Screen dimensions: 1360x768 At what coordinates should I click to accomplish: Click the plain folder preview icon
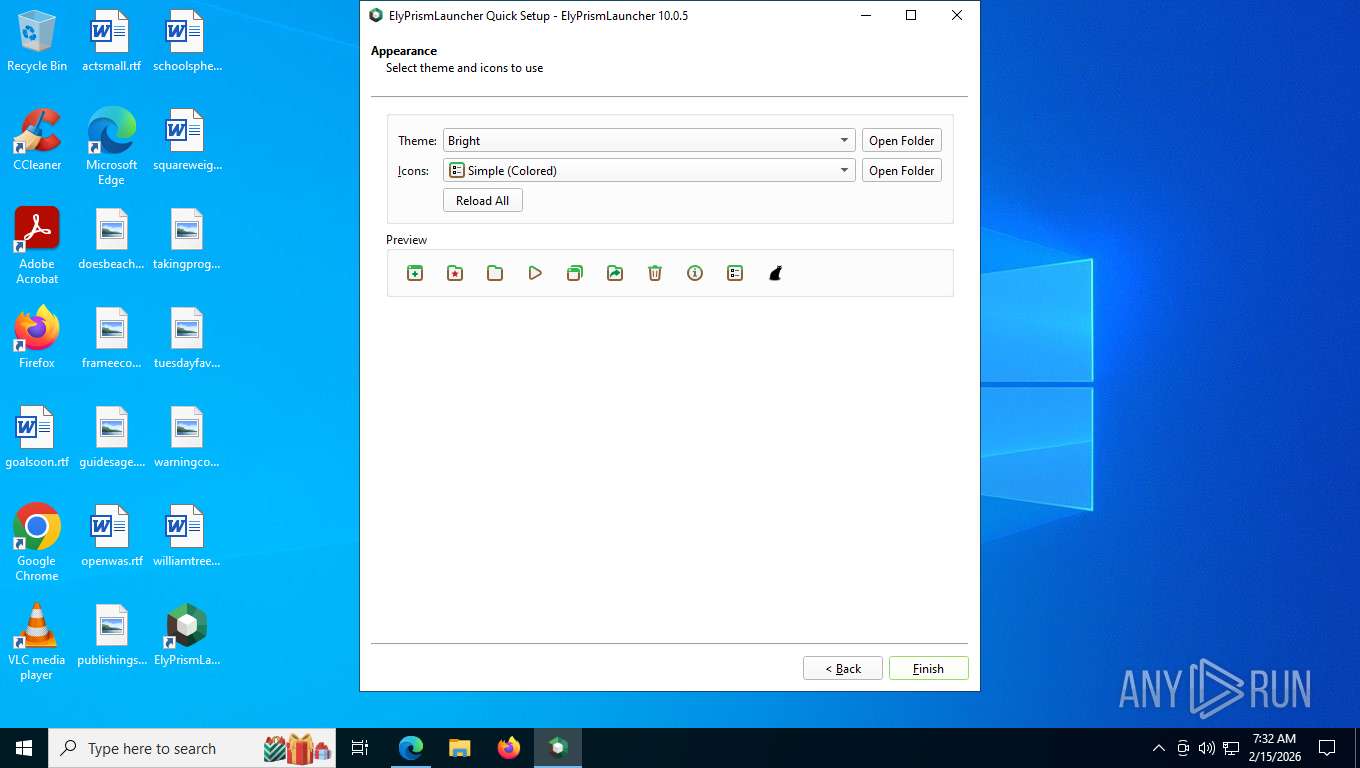(x=495, y=273)
